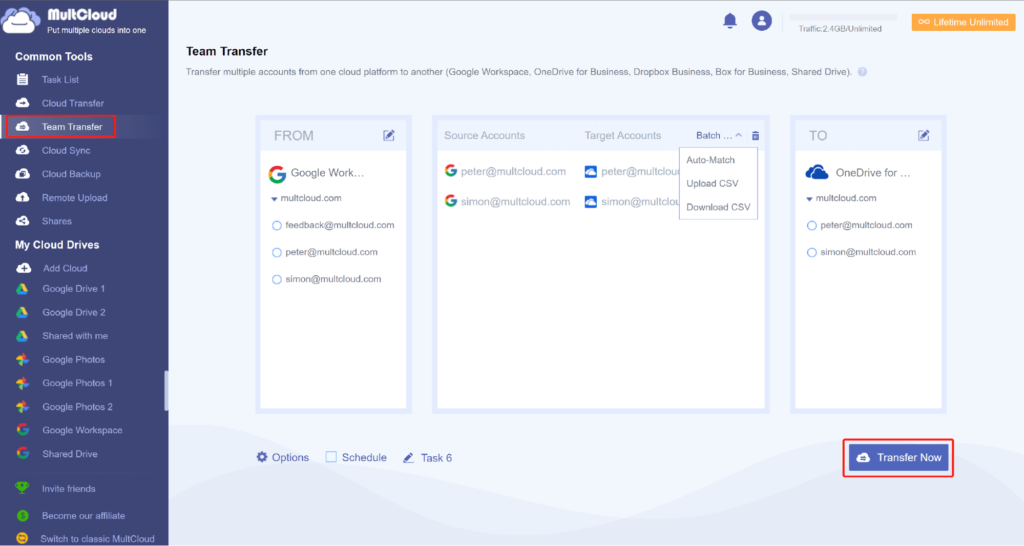Image resolution: width=1024 pixels, height=546 pixels.
Task: Click the Transfer Now button
Action: 898,457
